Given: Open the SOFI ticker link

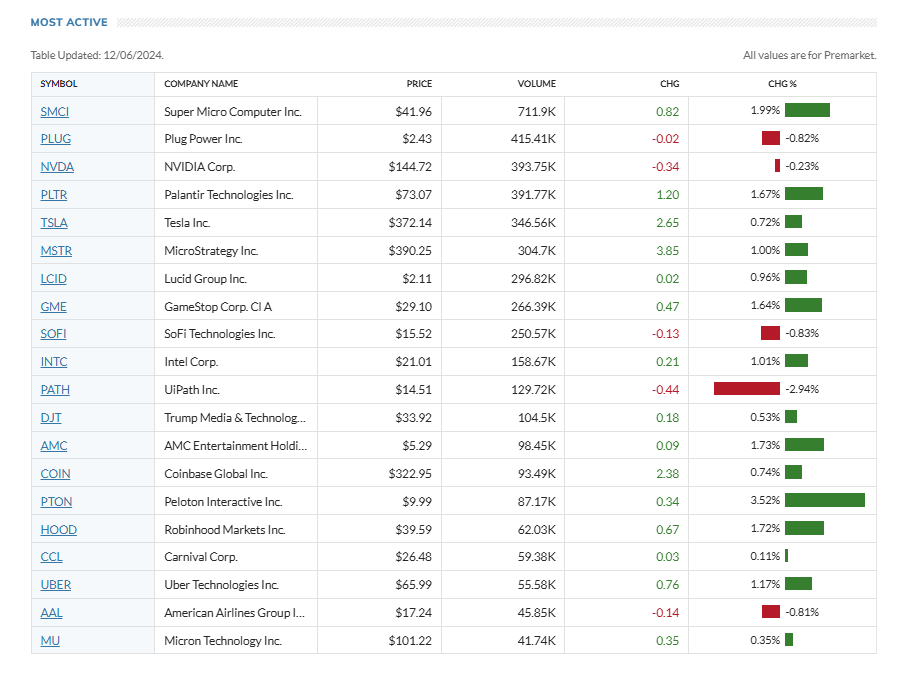Looking at the screenshot, I should (53, 334).
